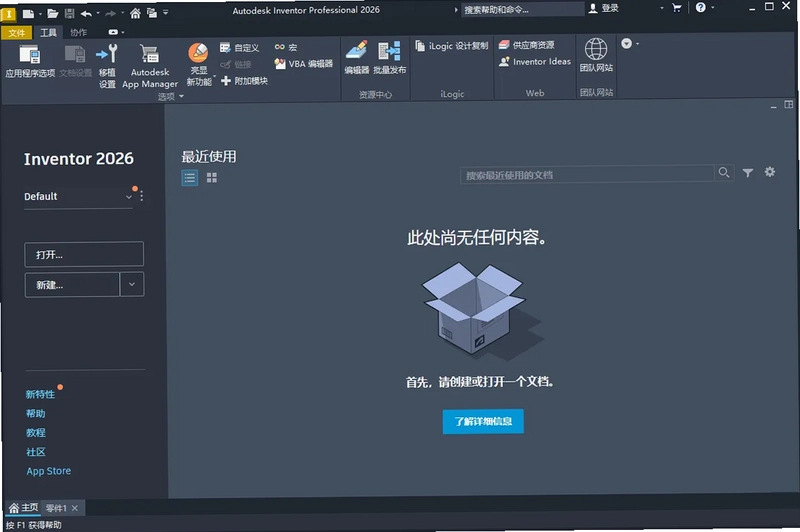Viewport: 800px width, 532px height.
Task: Open recent documents settings gear
Action: [769, 172]
